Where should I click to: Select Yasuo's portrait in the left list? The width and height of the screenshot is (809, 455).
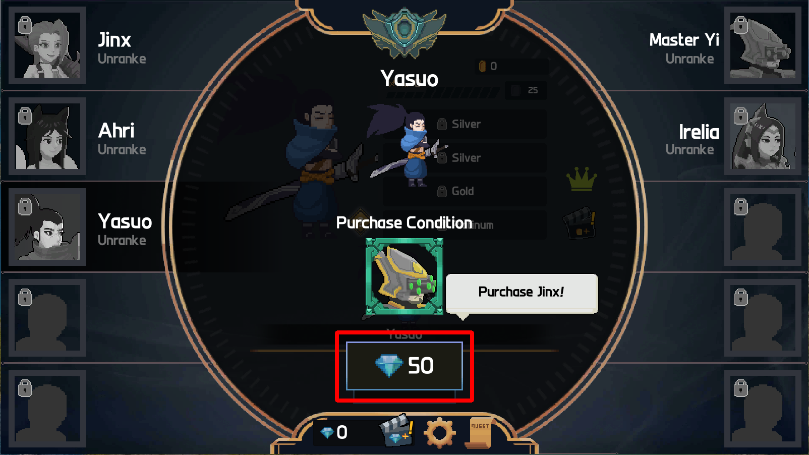tap(47, 227)
